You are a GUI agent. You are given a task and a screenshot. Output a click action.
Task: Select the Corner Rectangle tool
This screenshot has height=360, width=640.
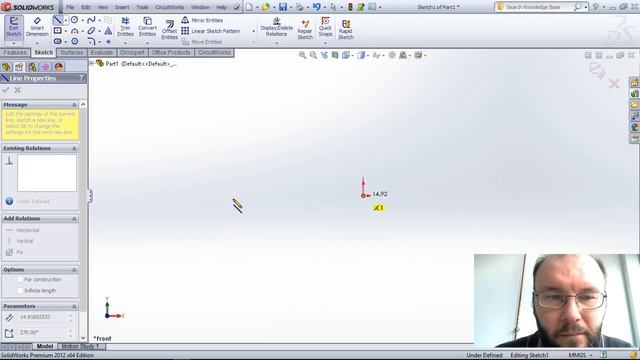pos(58,31)
